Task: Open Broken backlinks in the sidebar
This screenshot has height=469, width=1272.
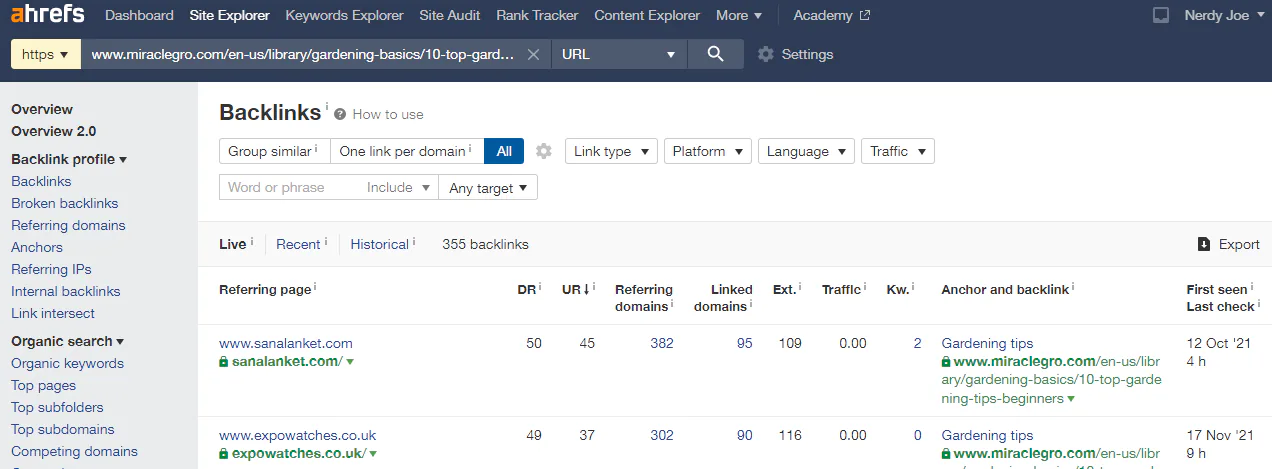Action: click(65, 203)
